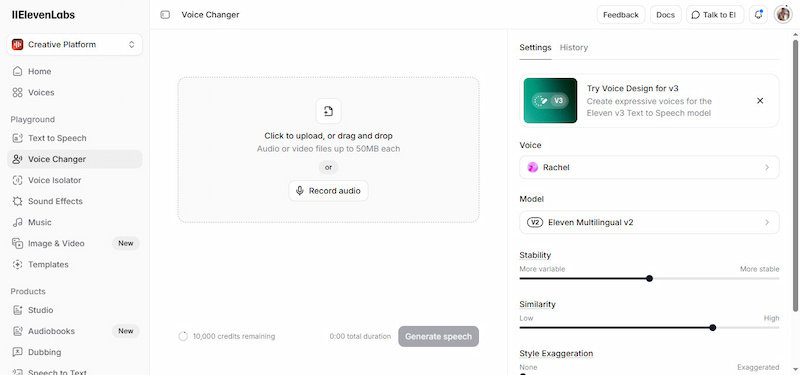
Task: Click the Voice Changer sidebar icon
Action: point(17,159)
